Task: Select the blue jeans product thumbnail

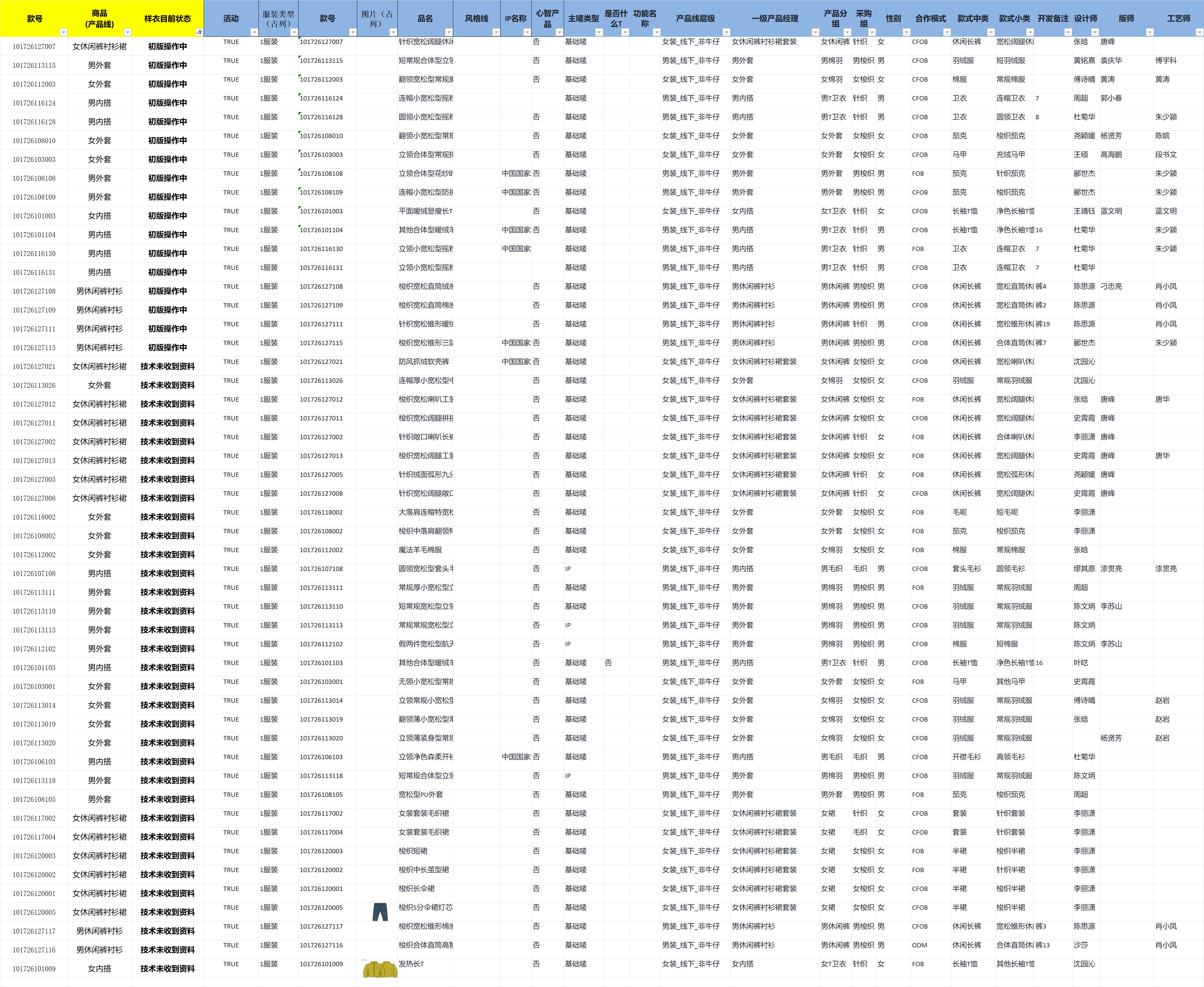Action: click(380, 911)
